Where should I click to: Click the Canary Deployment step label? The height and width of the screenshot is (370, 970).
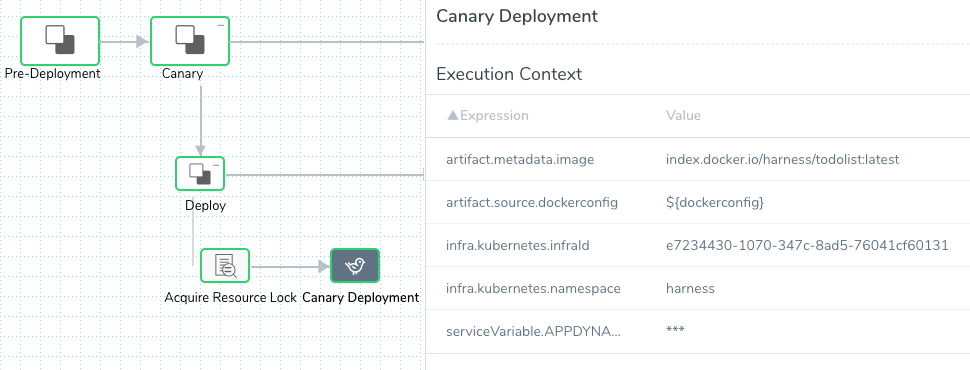coord(361,298)
